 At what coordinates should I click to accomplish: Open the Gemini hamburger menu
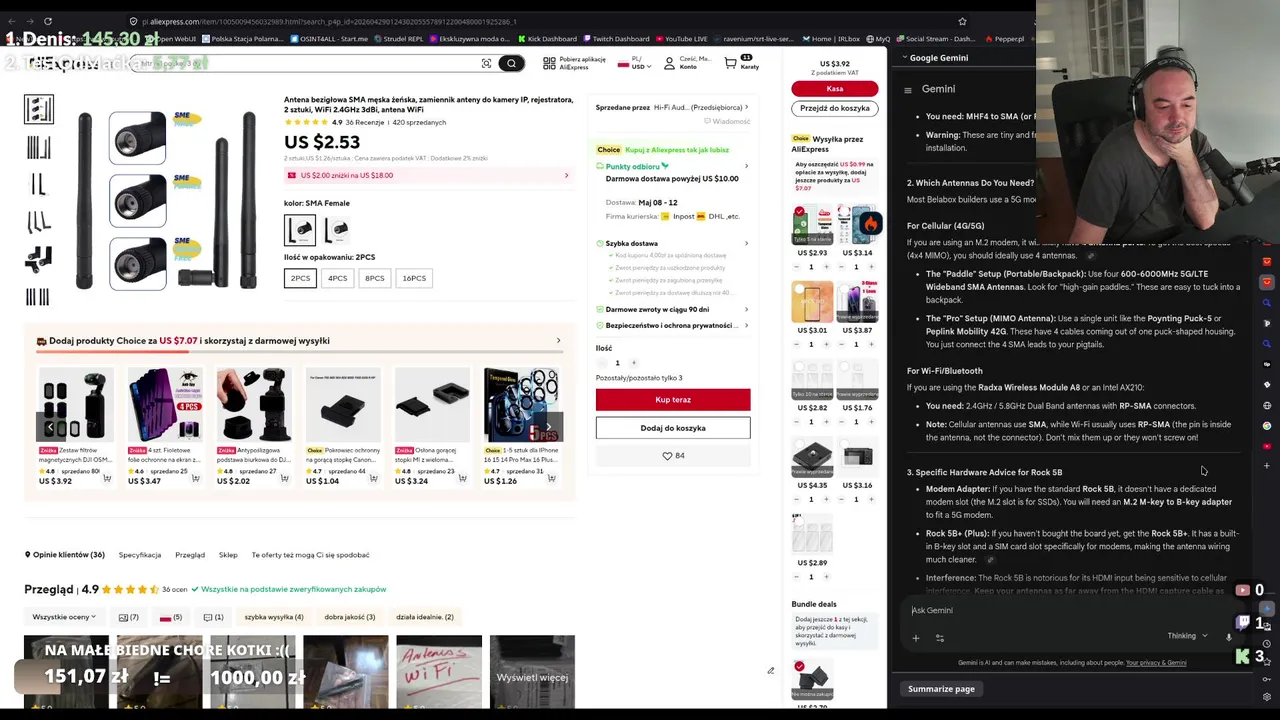point(908,89)
